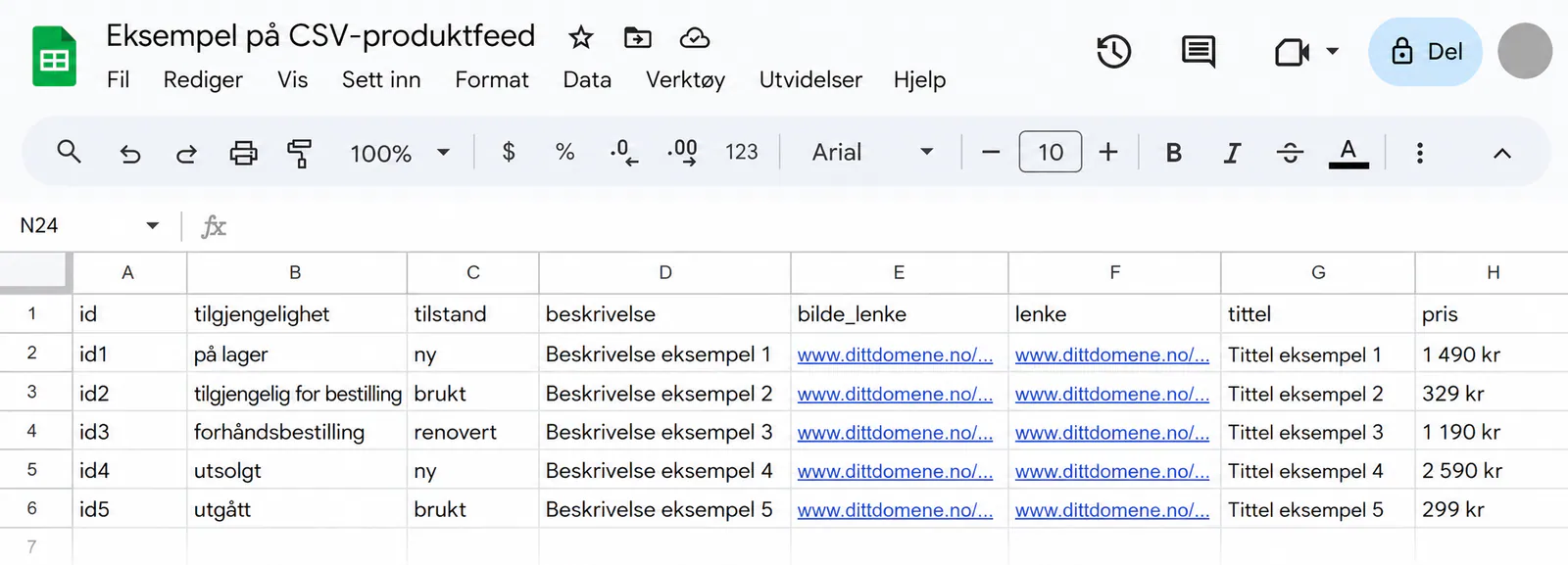Open the account avatar
The width and height of the screenshot is (1568, 565).
[1525, 51]
